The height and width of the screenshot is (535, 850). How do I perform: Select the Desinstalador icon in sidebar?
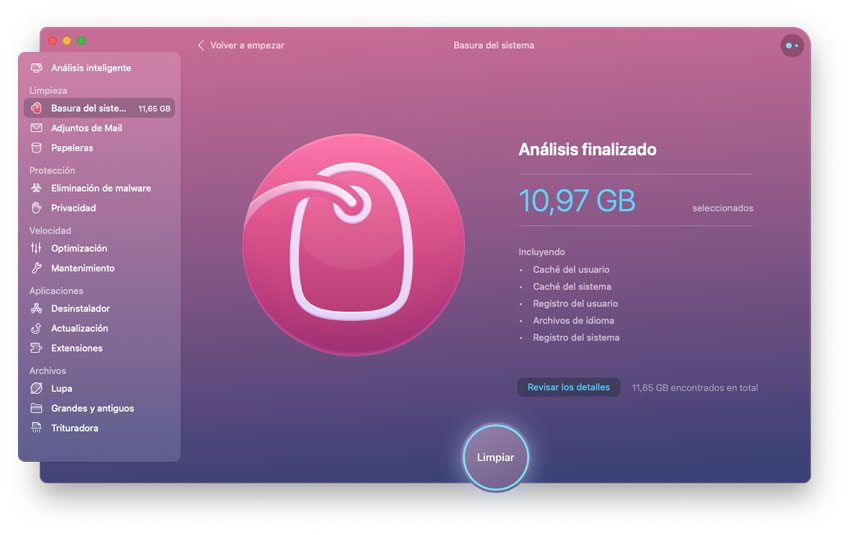click(37, 308)
